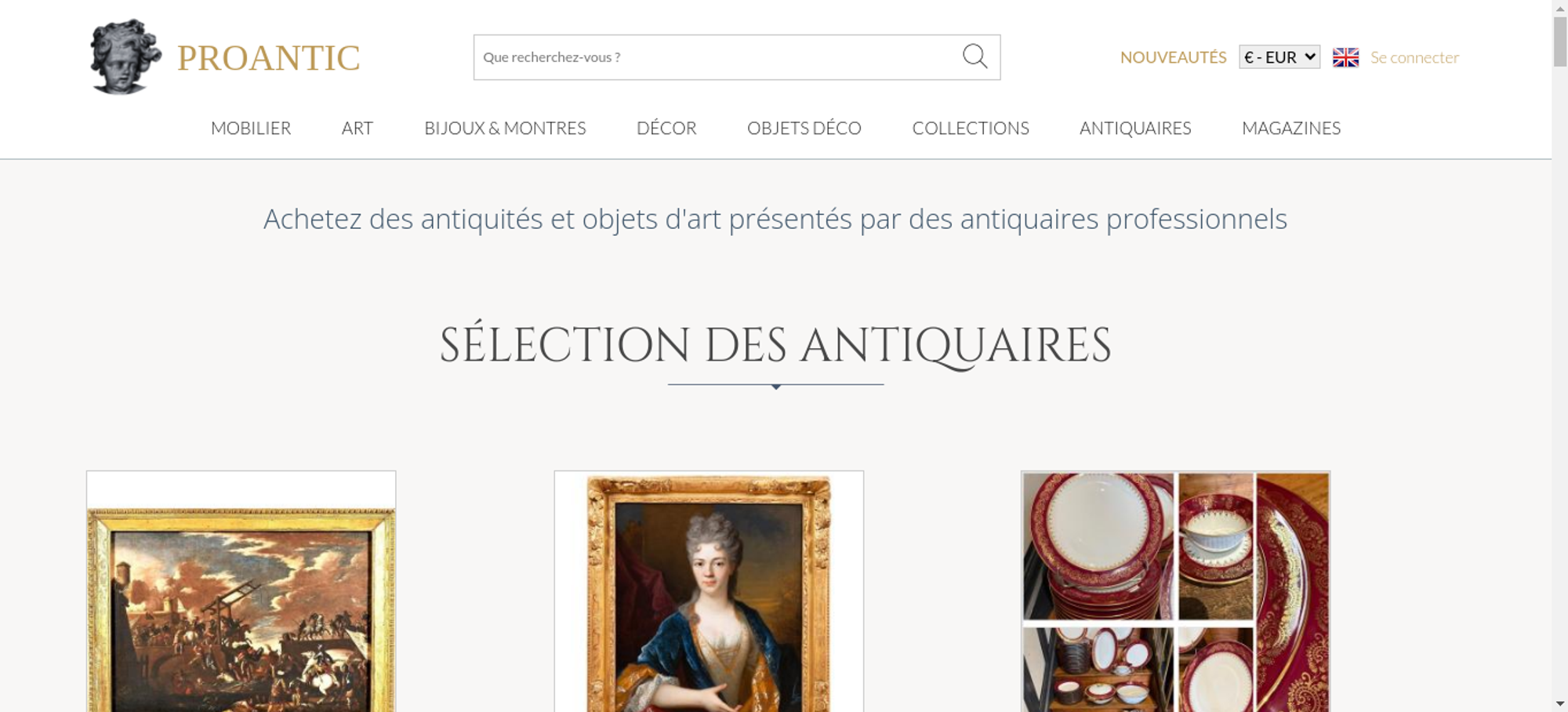This screenshot has width=1568, height=712.
Task: Open the BIJOUX & MONTRES menu
Action: (505, 128)
